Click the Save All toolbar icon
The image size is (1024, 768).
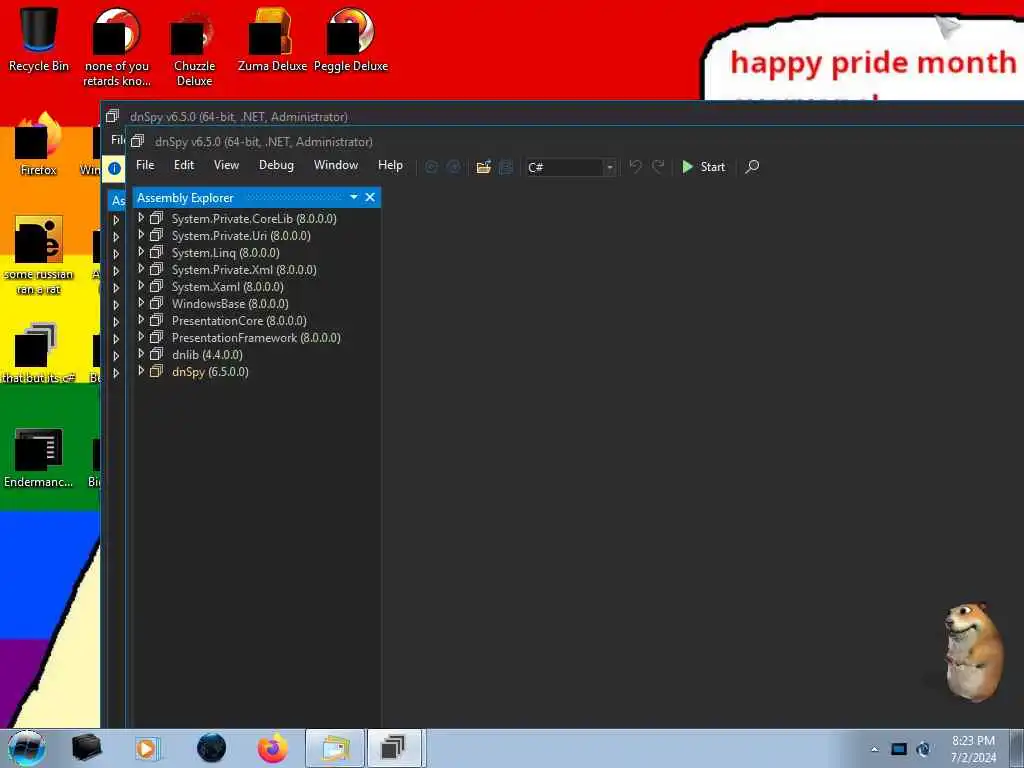click(506, 167)
